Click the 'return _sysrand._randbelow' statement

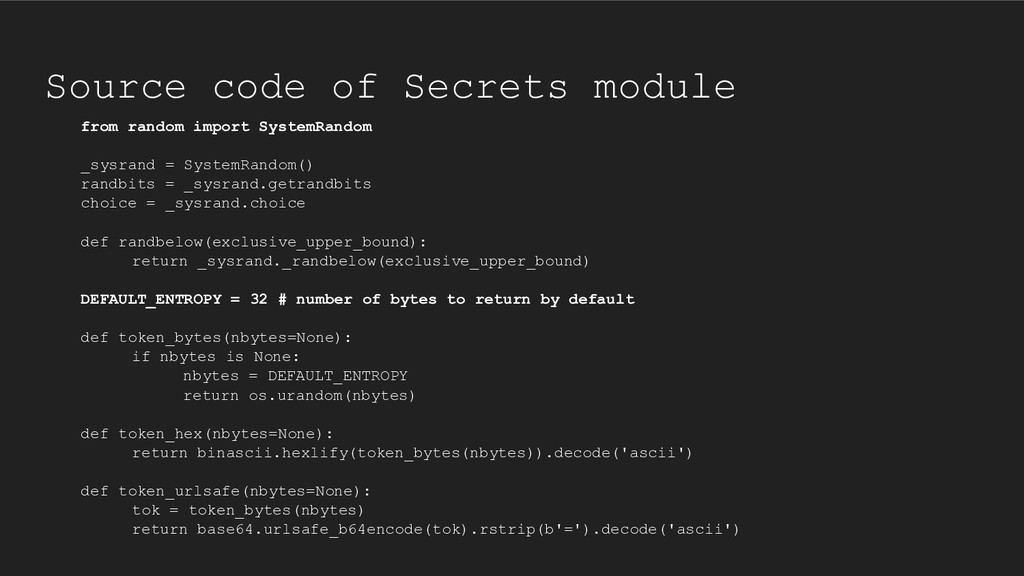(x=360, y=261)
